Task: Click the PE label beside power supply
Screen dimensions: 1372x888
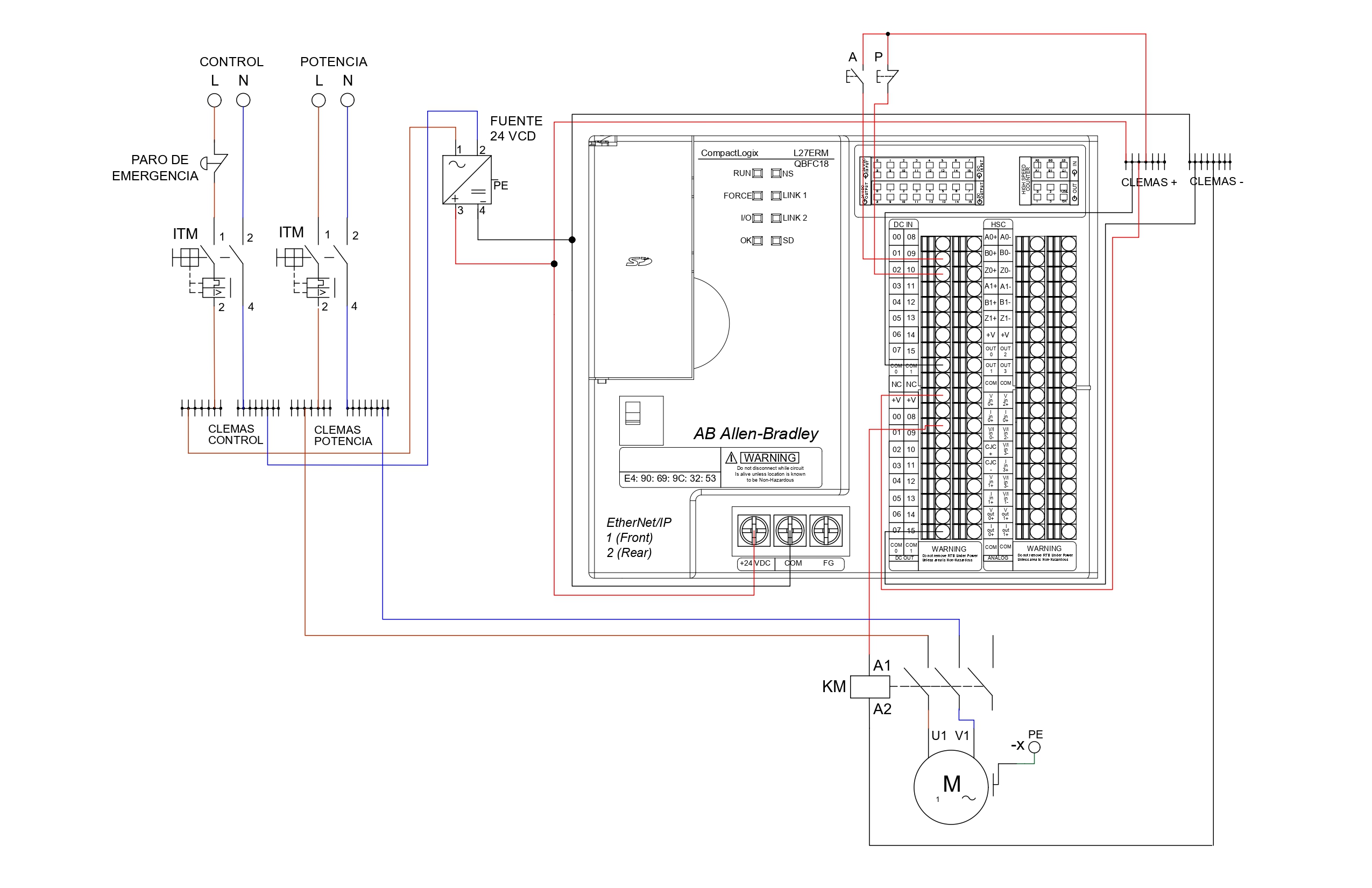Action: click(x=500, y=186)
